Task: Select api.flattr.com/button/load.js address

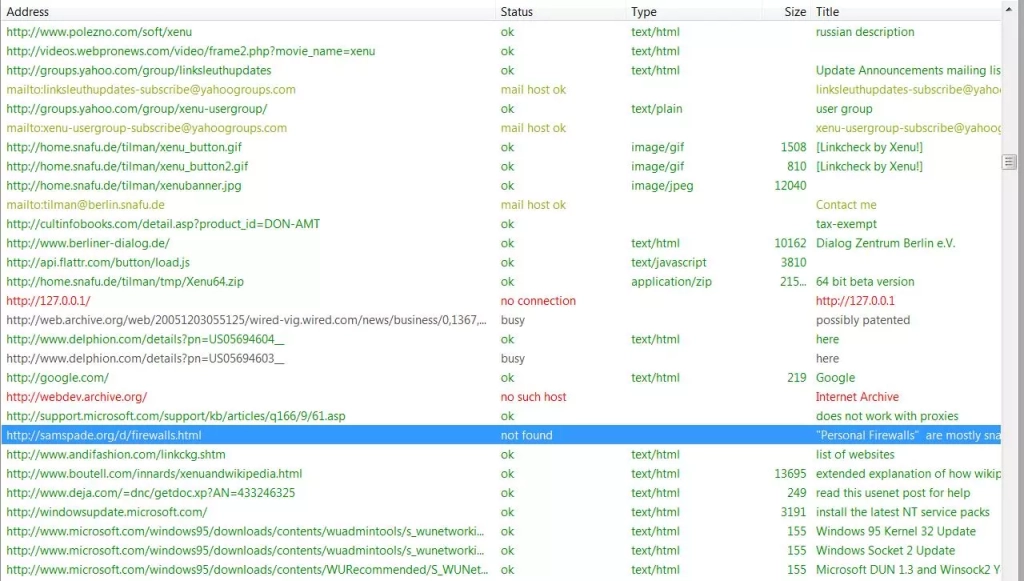Action: [98, 262]
